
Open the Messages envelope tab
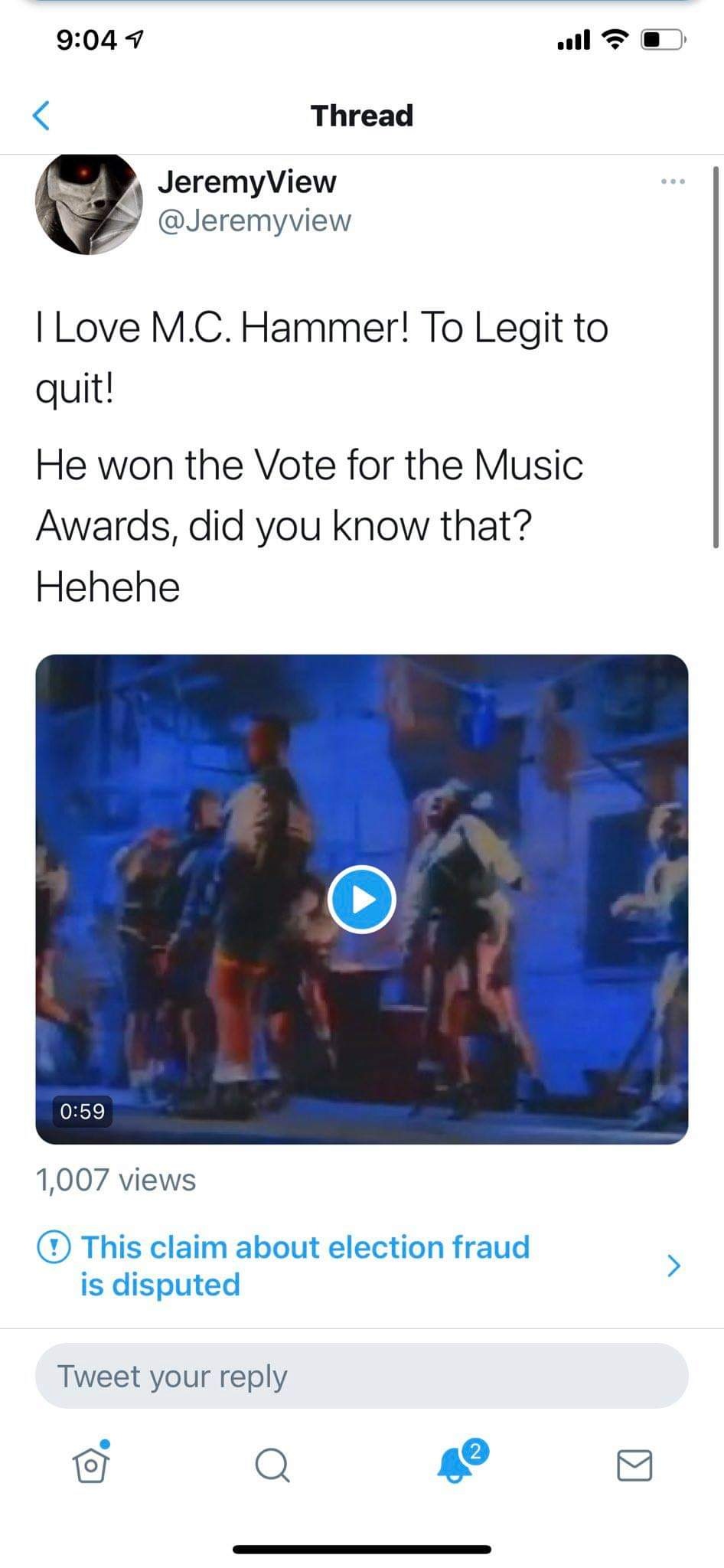[x=634, y=1465]
